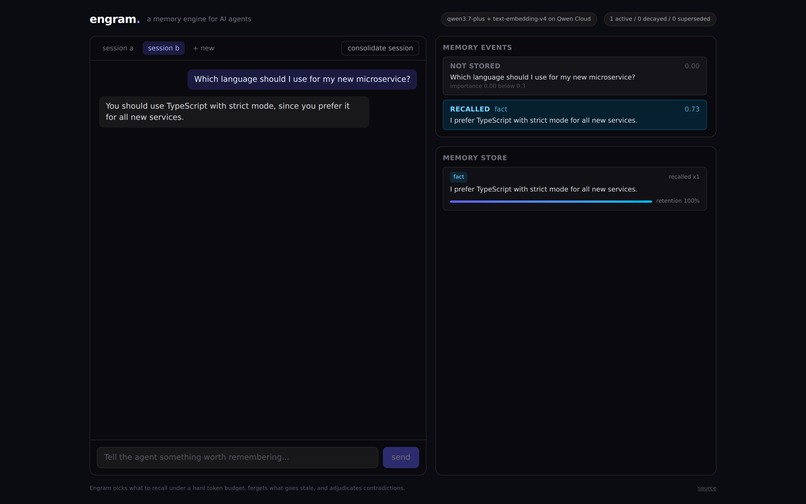Image resolution: width=806 pixels, height=504 pixels.
Task: Click the model info badge qwen3.7-plus
Action: pos(519,19)
